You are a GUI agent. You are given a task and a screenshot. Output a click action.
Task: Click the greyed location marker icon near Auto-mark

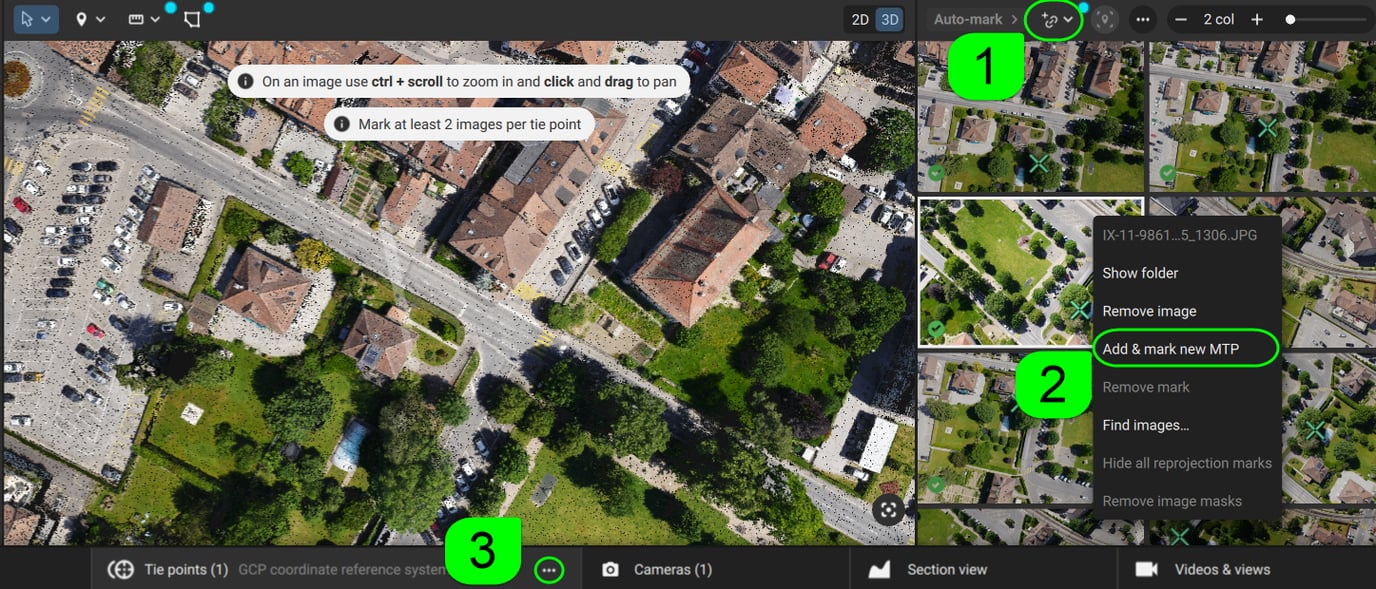pyautogui.click(x=1104, y=19)
